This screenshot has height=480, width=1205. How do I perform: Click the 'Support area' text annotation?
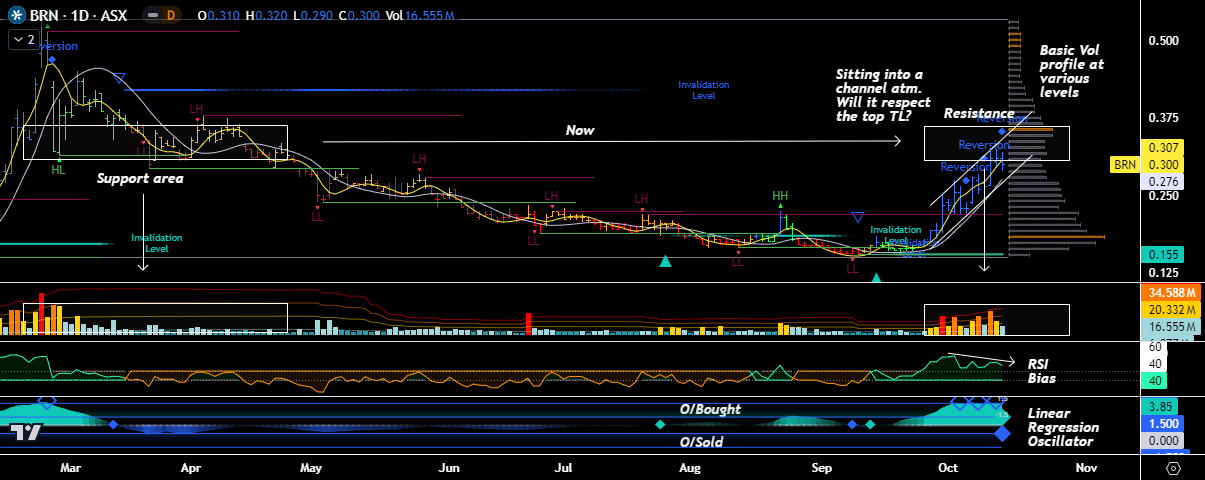(x=140, y=179)
